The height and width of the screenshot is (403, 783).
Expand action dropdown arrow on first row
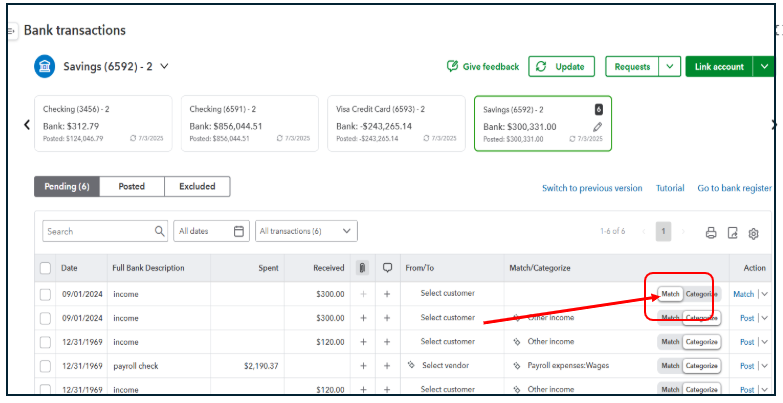[765, 294]
